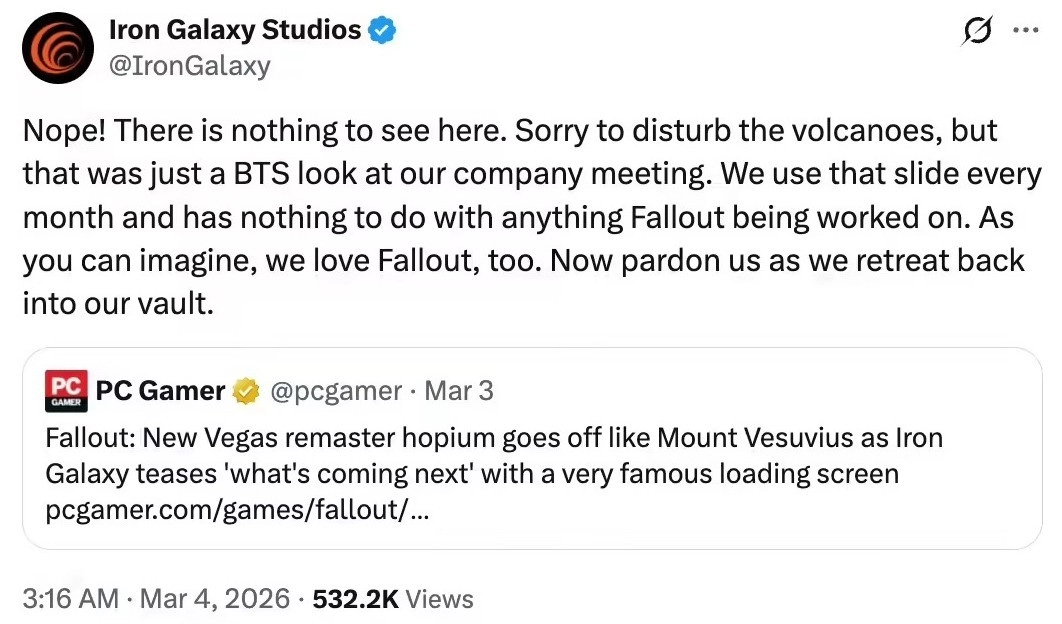Open the Iron Galaxy Studios display name

[235, 31]
